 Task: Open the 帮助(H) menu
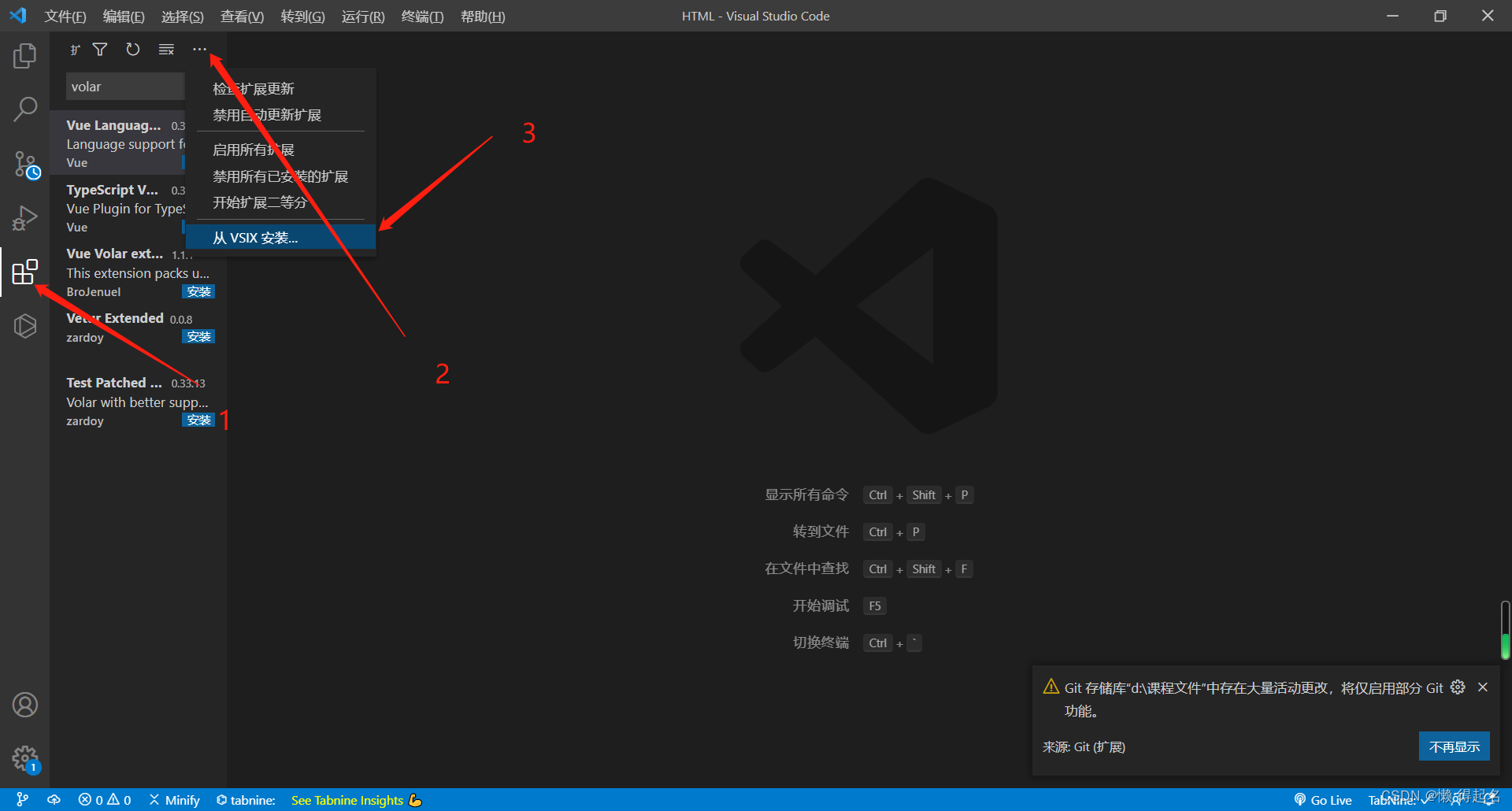tap(483, 17)
